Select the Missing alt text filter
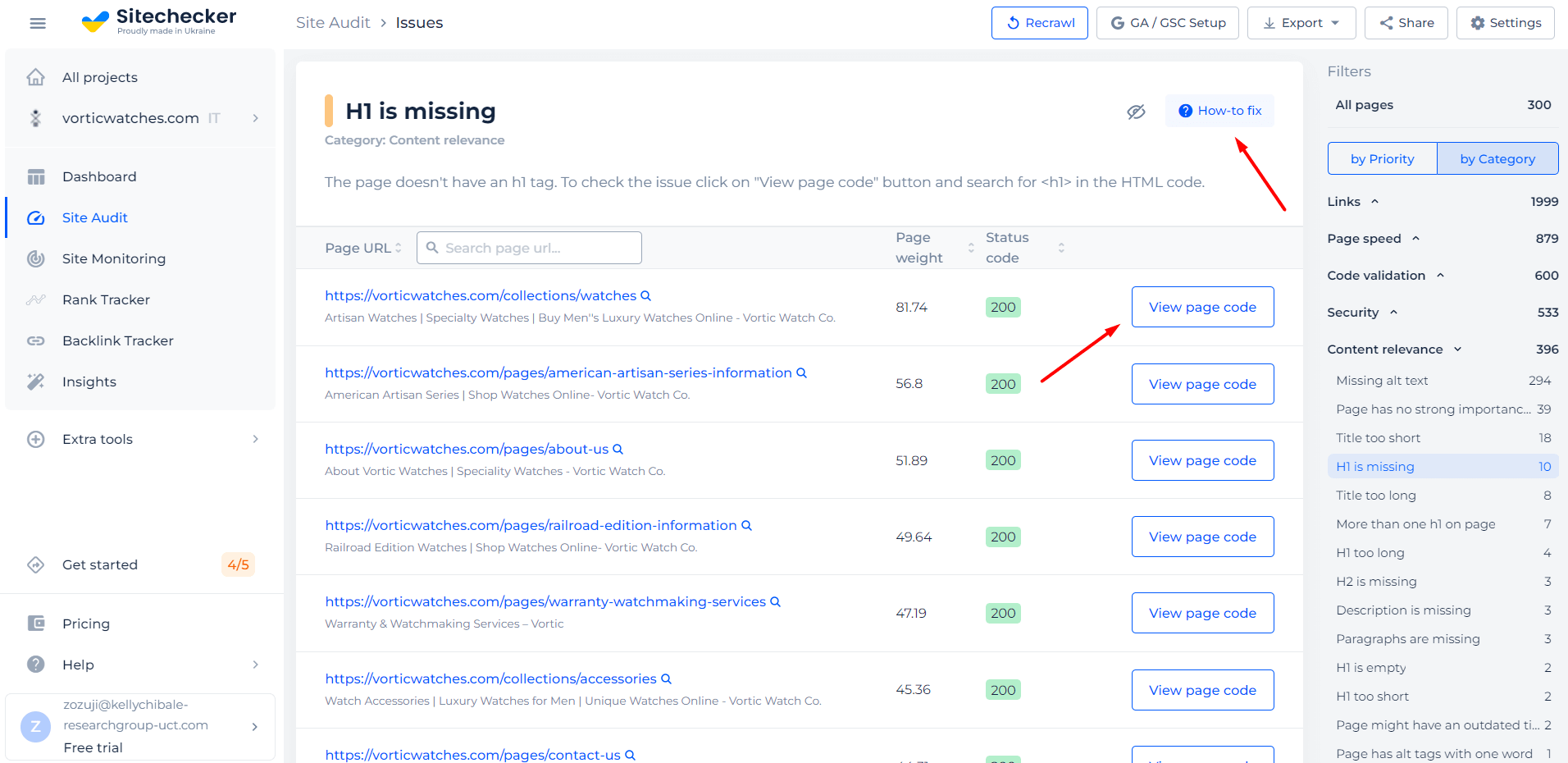Screen dimensions: 1568x763 (x=1443, y=381)
